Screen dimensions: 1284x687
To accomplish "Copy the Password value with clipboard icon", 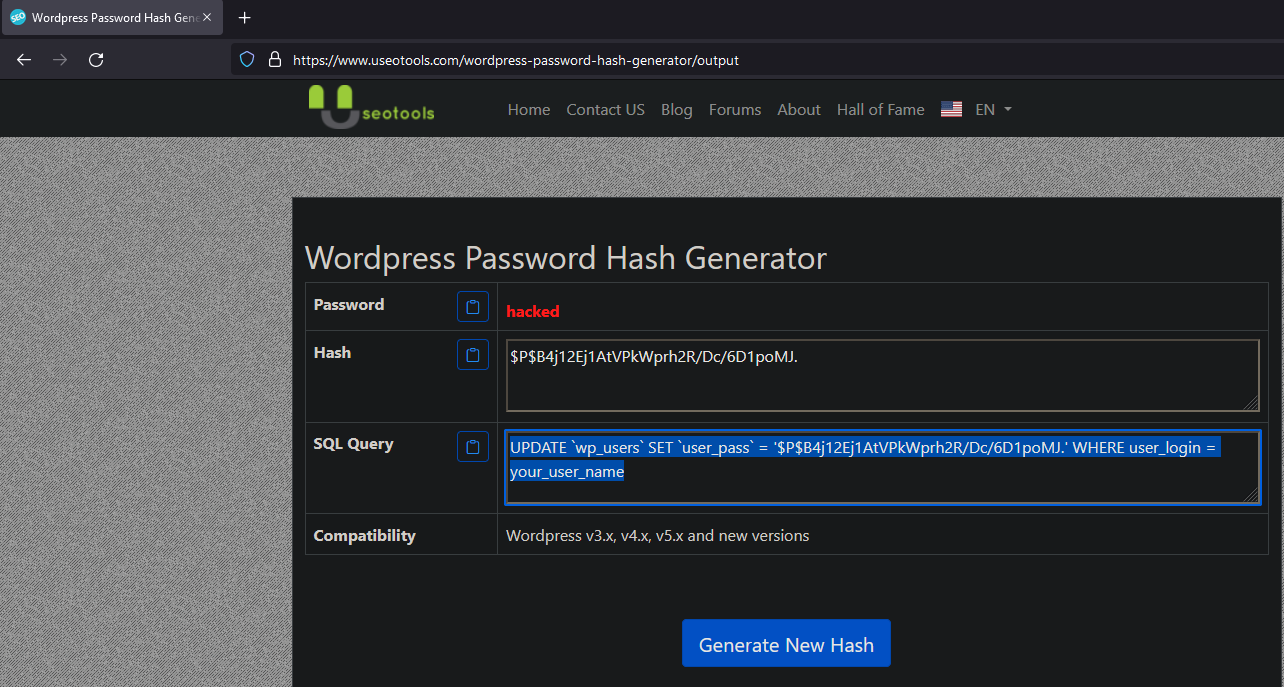I will point(473,307).
